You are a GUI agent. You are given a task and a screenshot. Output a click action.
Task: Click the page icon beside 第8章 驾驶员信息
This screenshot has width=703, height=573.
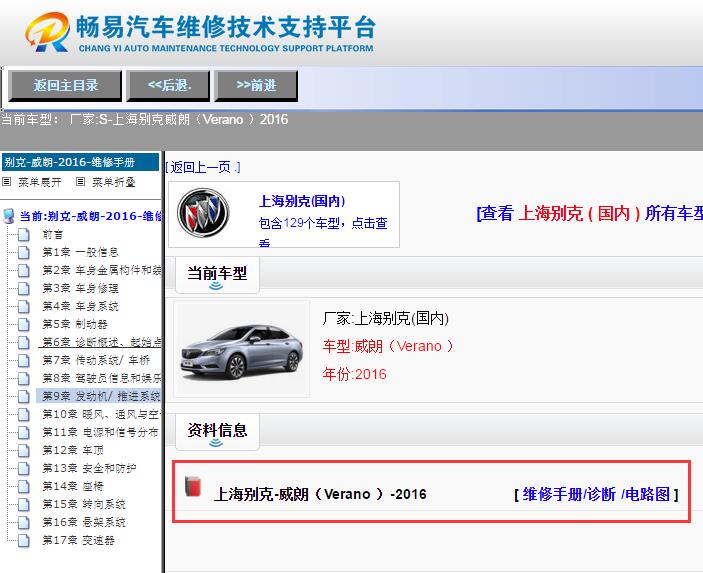24,378
